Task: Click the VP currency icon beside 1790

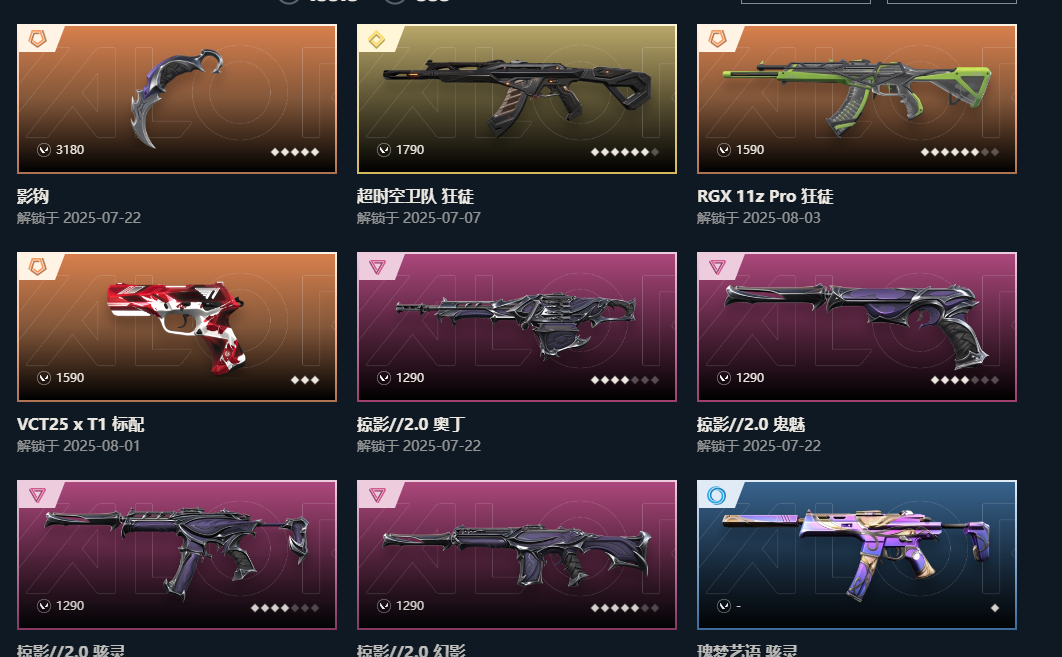Action: click(384, 150)
